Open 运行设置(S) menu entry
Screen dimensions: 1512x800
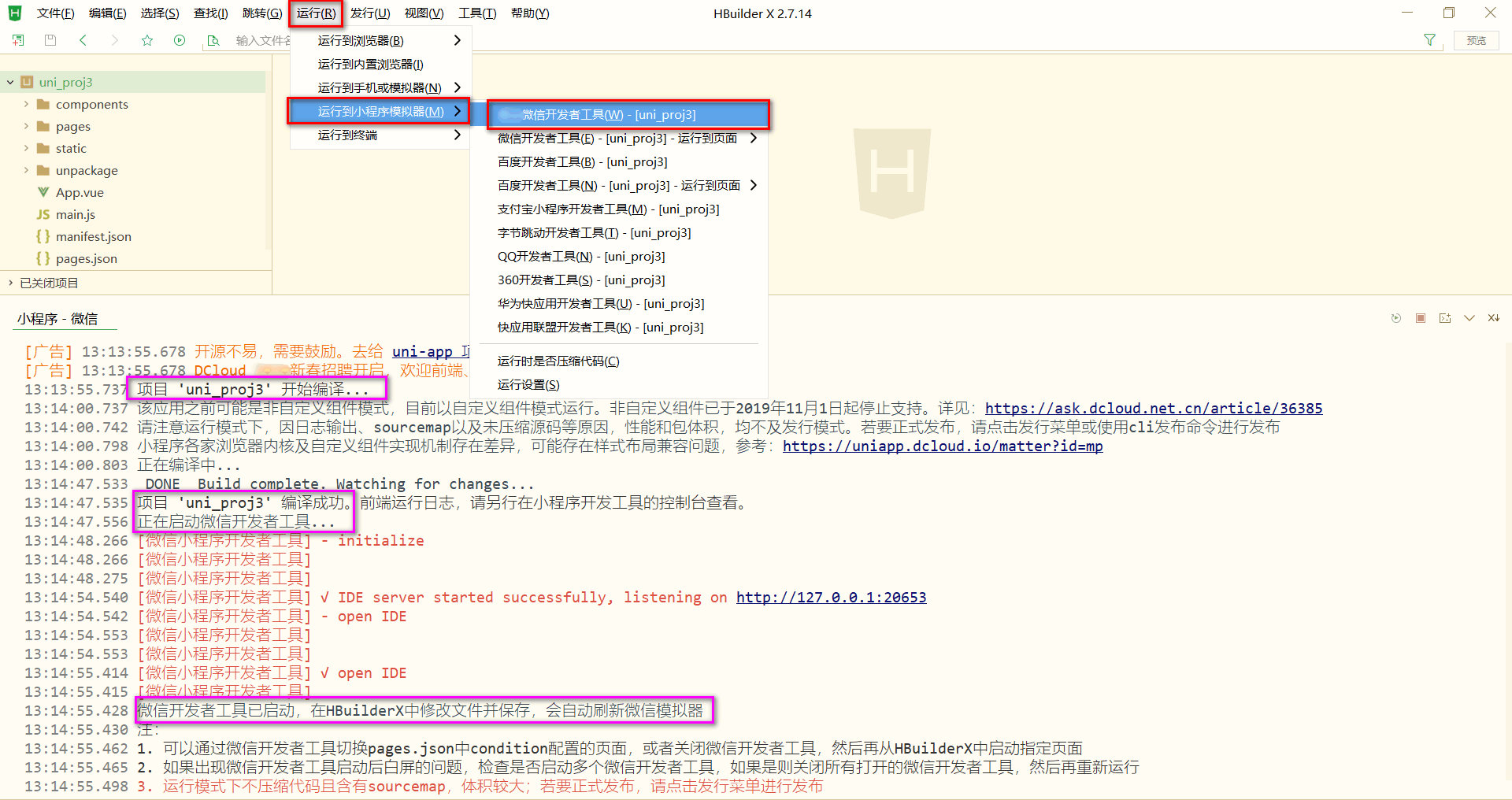pos(619,384)
